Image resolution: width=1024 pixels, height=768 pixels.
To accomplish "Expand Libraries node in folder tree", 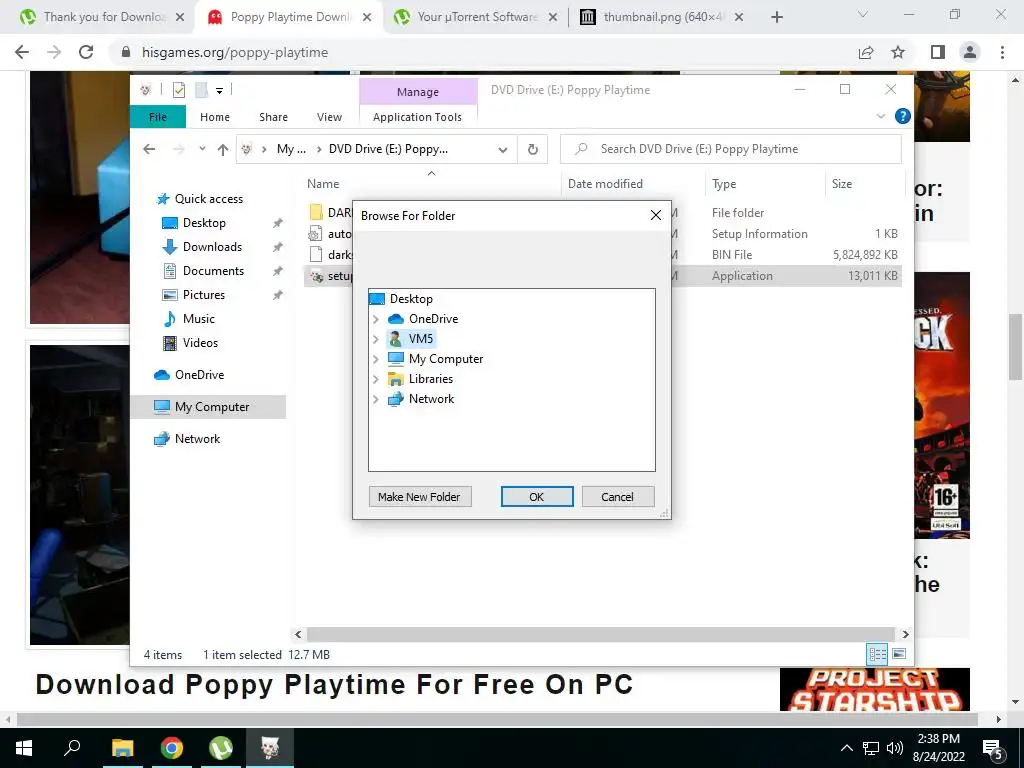I will tap(376, 379).
